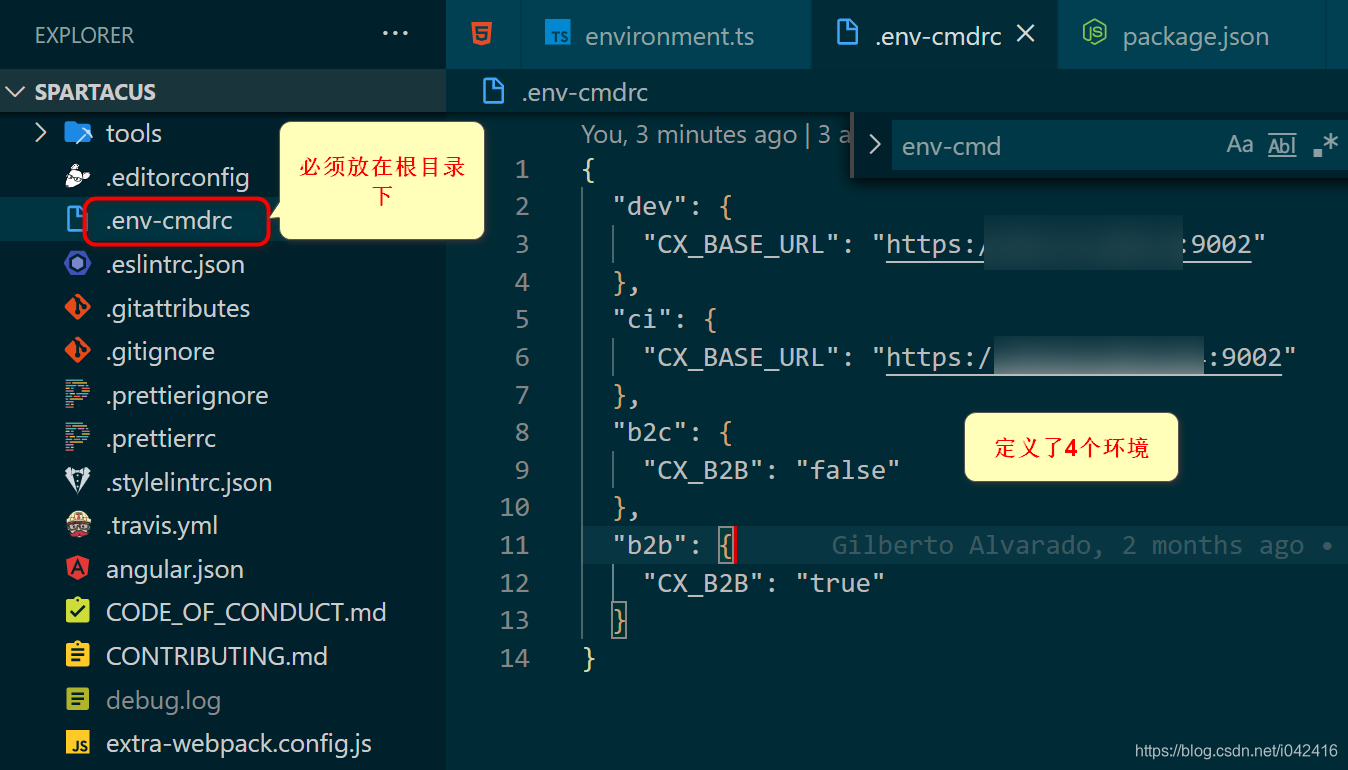Image resolution: width=1348 pixels, height=770 pixels.
Task: Click the git icon beside .gitignore
Action: [77, 351]
